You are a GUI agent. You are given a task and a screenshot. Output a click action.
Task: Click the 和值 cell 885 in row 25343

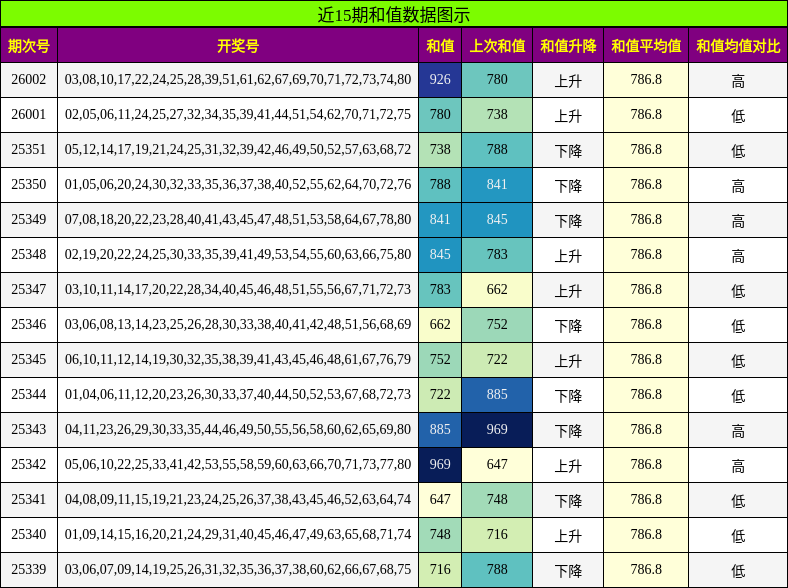pyautogui.click(x=440, y=430)
